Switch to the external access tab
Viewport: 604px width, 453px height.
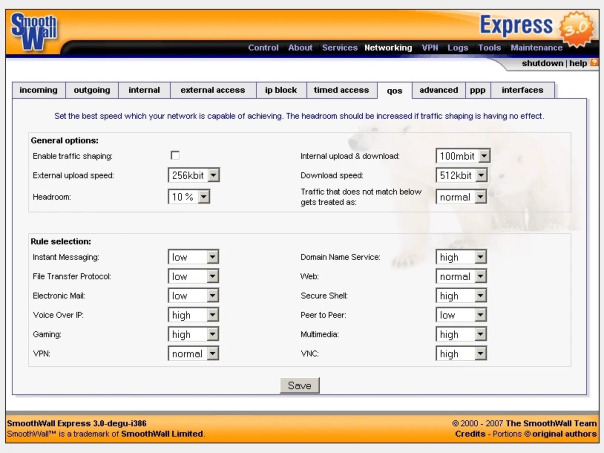[x=213, y=90]
